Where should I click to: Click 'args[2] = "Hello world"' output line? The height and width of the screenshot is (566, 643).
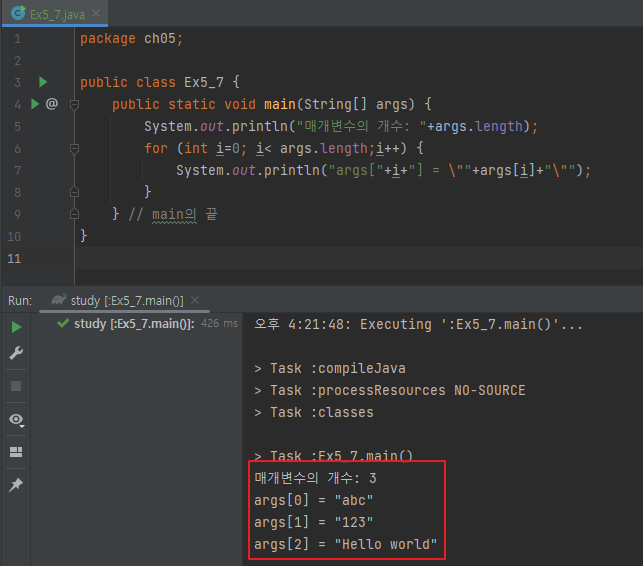pyautogui.click(x=345, y=545)
